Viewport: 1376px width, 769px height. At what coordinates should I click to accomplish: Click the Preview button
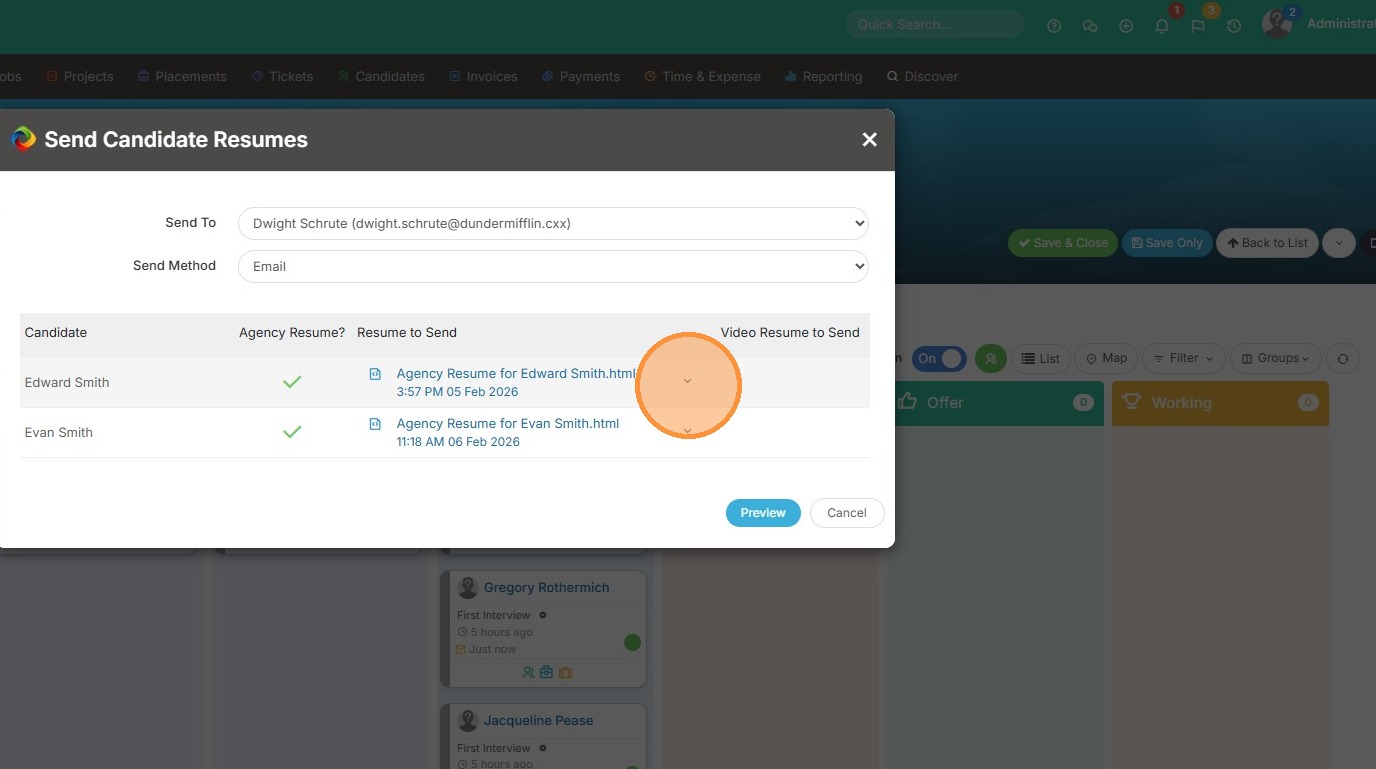point(763,513)
